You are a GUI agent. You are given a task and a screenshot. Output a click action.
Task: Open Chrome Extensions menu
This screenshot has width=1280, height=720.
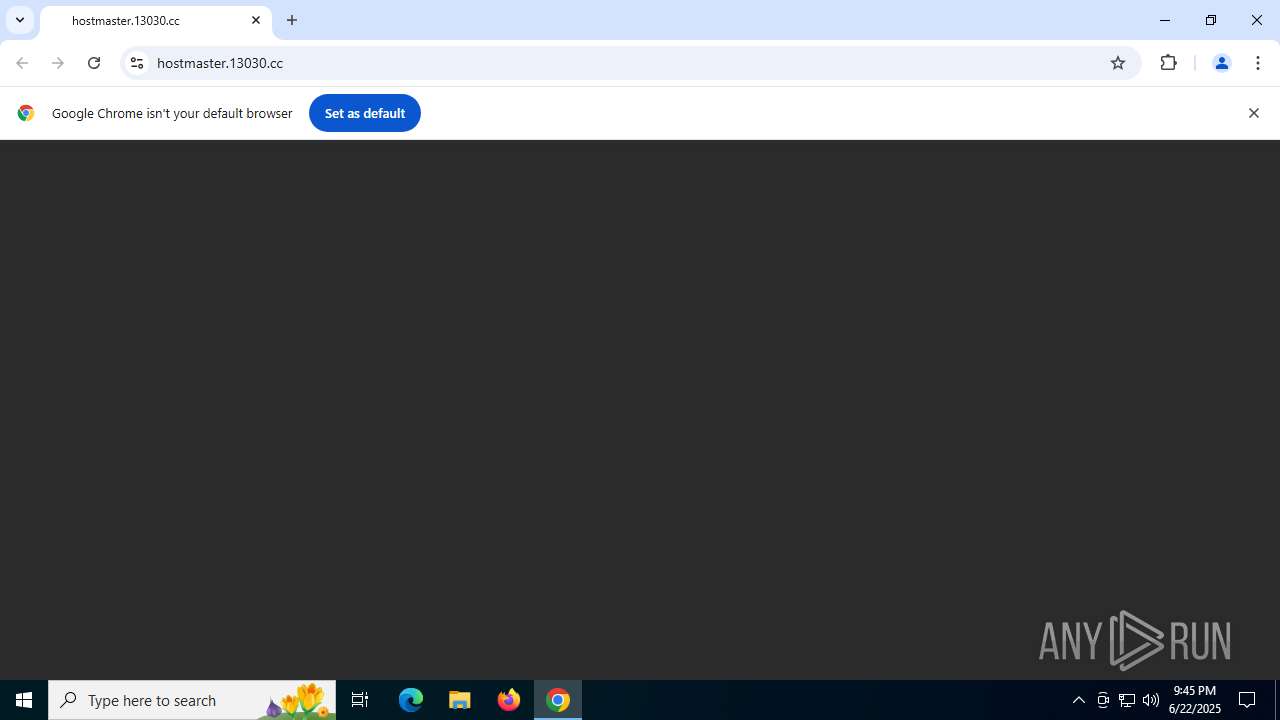(x=1169, y=63)
